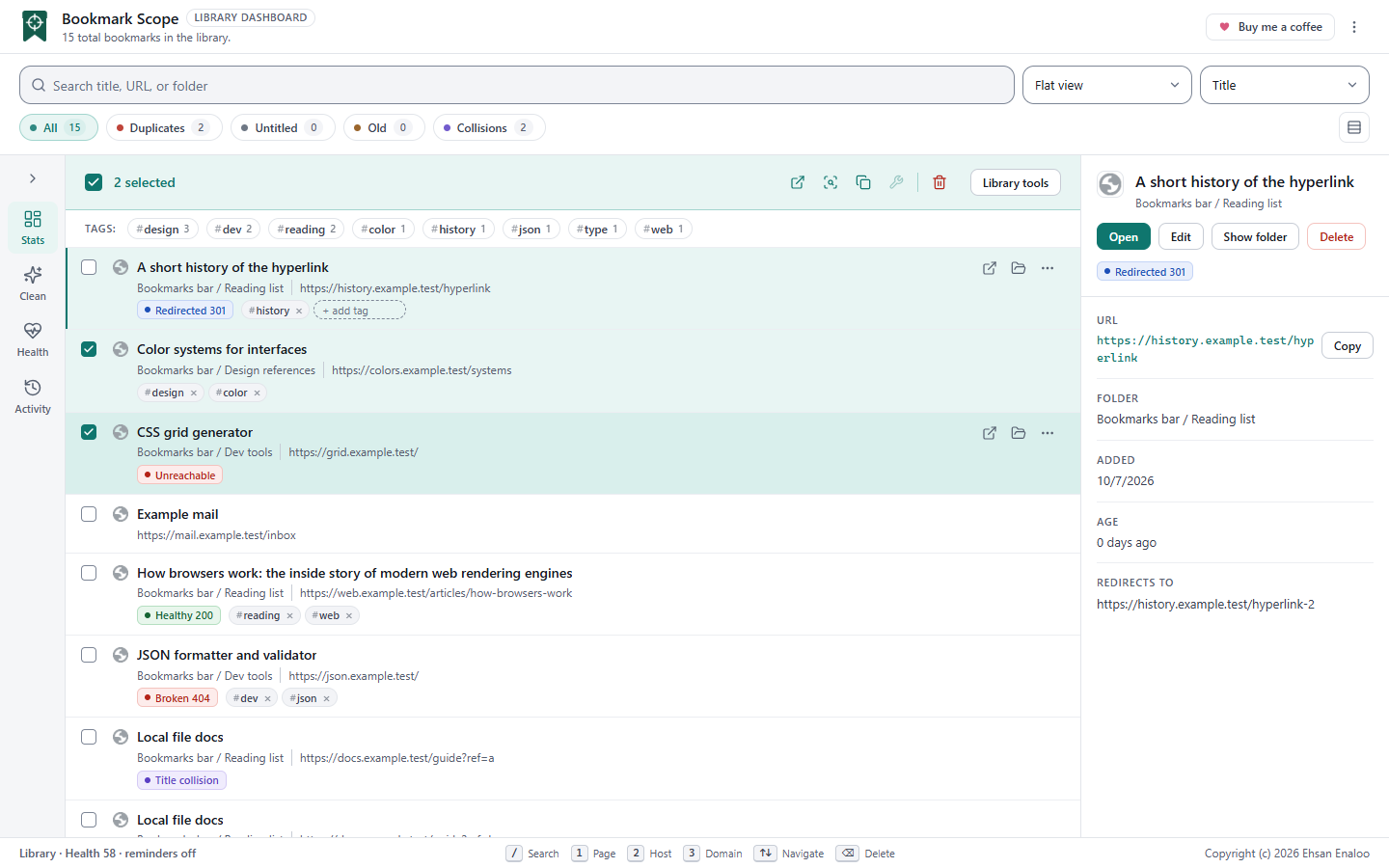Screen dimensions: 1389x868
Task: Select the Old filter tab
Action: (384, 127)
